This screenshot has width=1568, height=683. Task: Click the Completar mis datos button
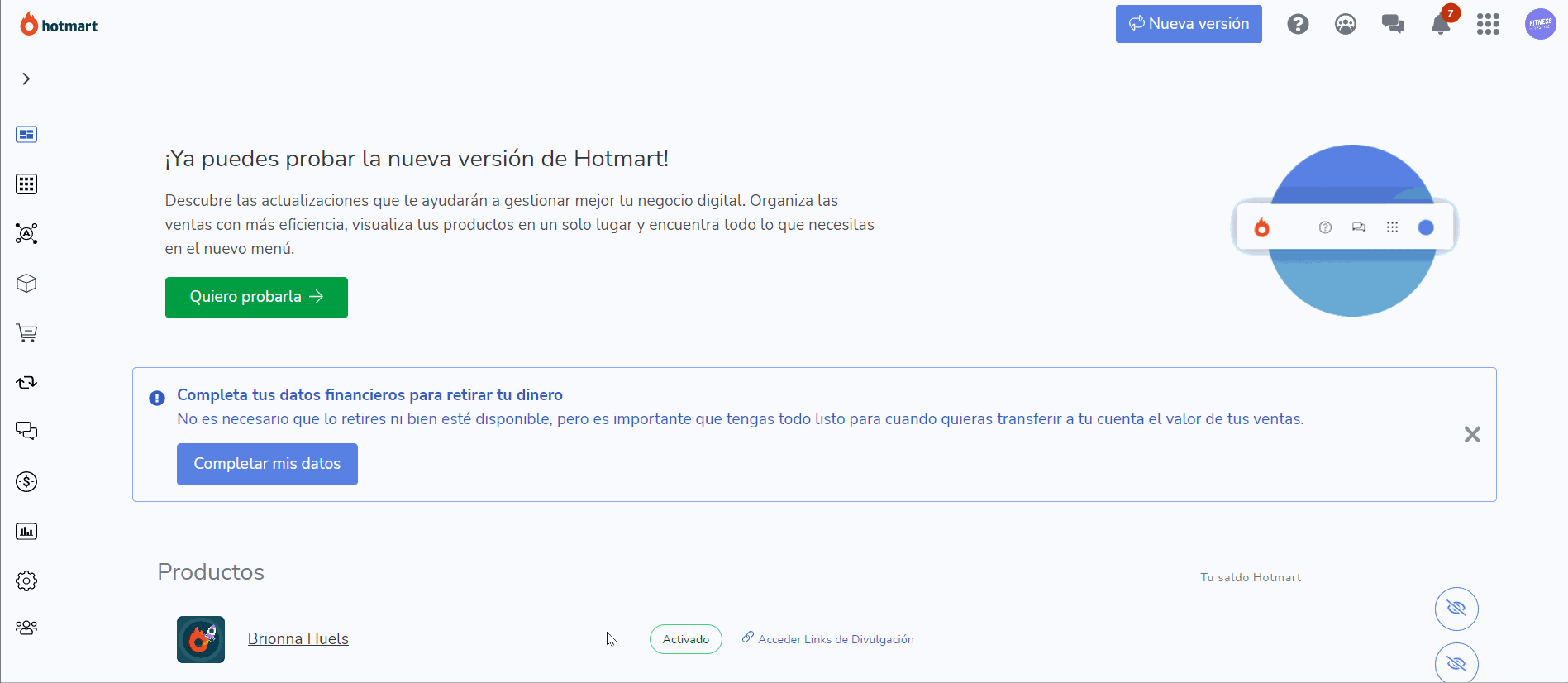point(267,464)
